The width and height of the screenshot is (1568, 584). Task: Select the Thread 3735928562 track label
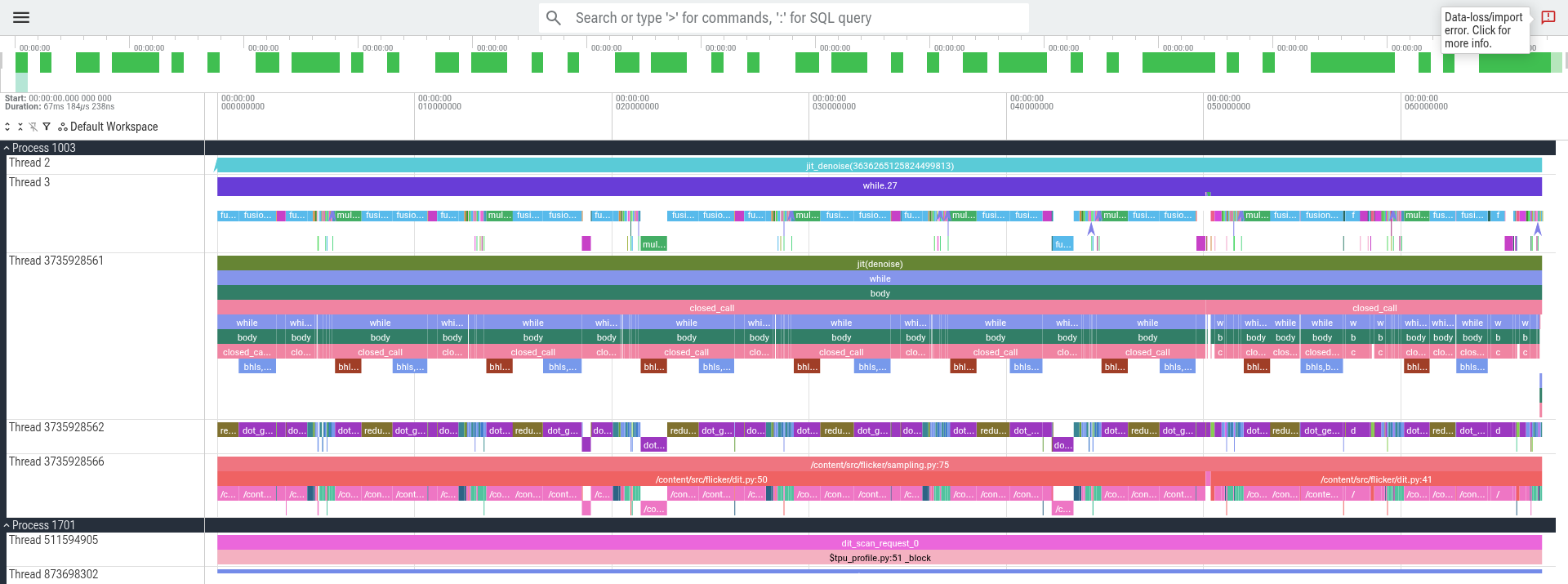(56, 427)
